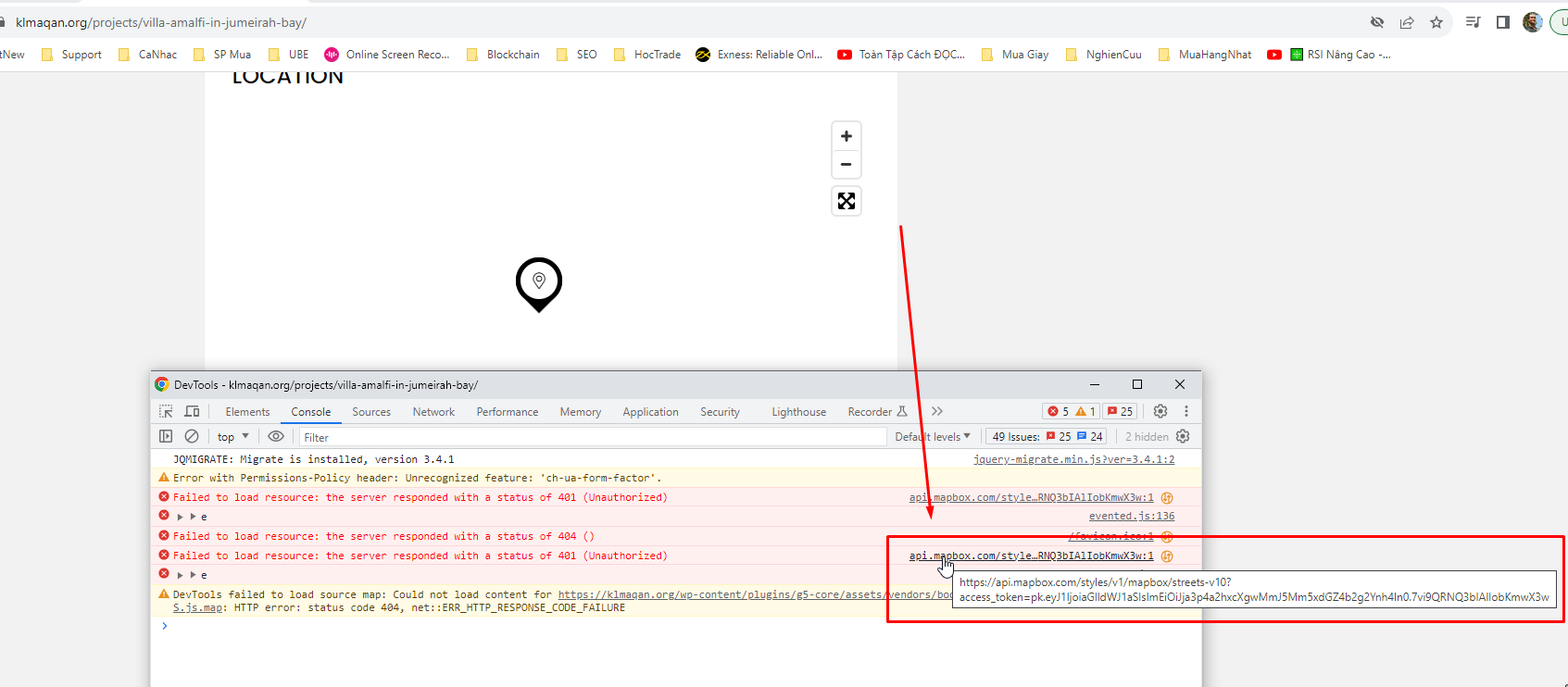Show more DevTools tabs with the double chevron
The width and height of the screenshot is (1568, 687).
pos(937,411)
